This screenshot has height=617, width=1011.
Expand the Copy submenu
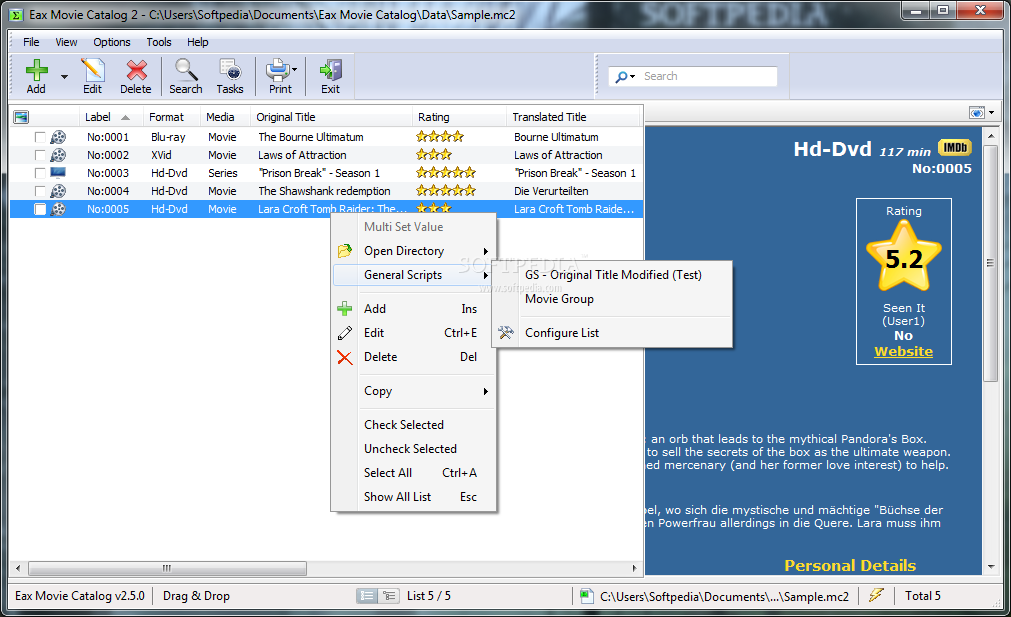[x=413, y=391]
